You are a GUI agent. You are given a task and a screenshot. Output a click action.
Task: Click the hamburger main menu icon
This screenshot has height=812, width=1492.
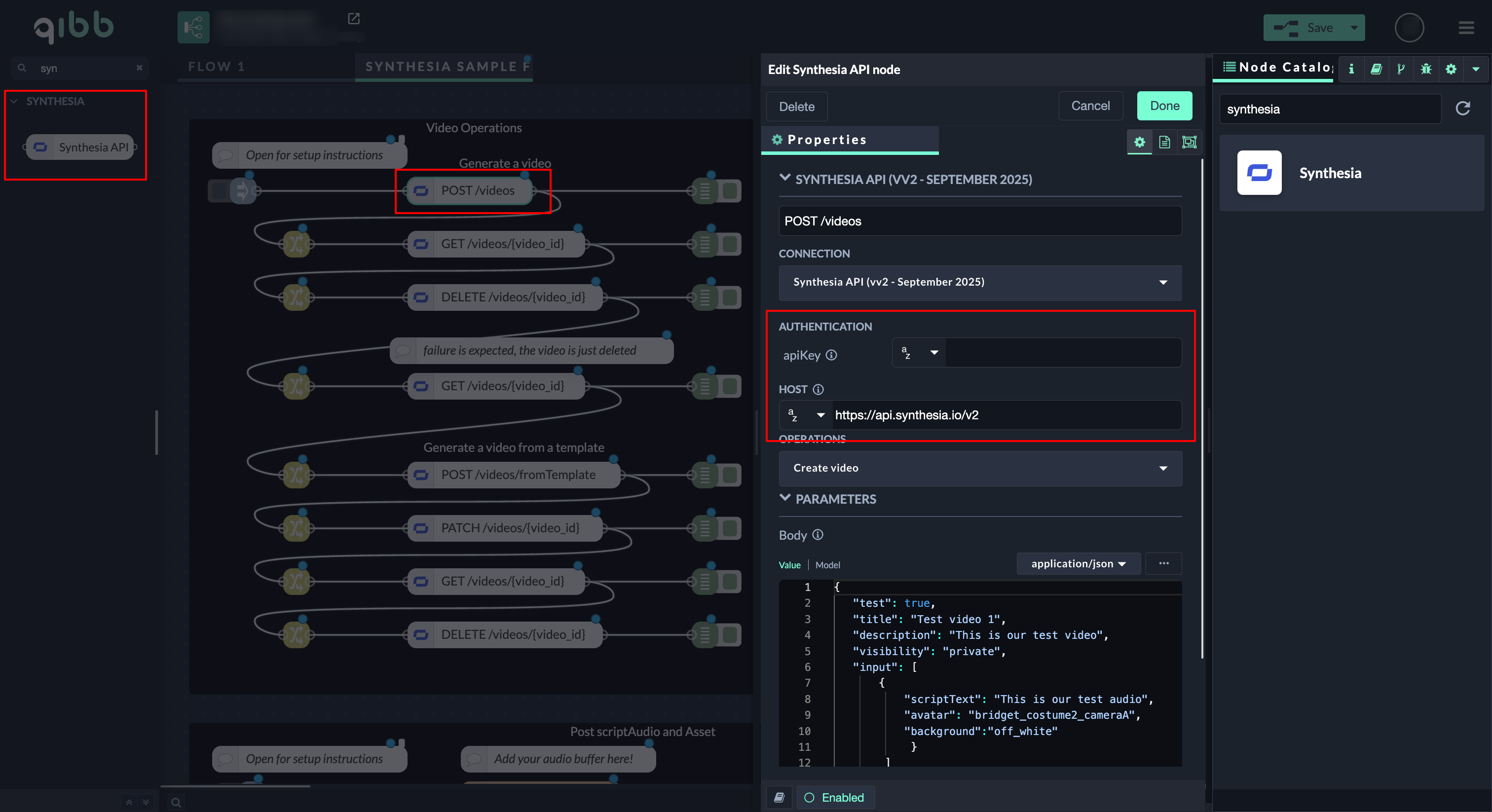pyautogui.click(x=1466, y=28)
